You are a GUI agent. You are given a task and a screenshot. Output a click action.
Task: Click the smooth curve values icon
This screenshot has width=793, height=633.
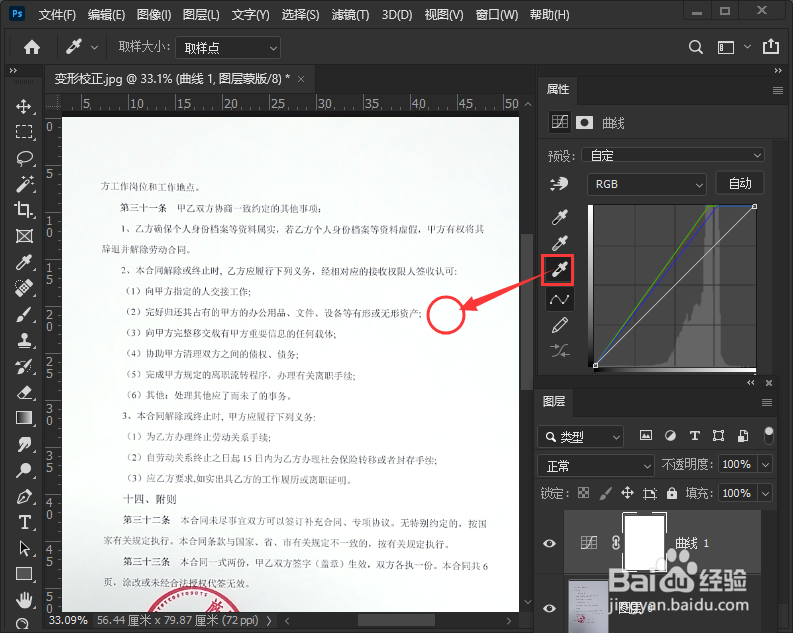click(559, 350)
